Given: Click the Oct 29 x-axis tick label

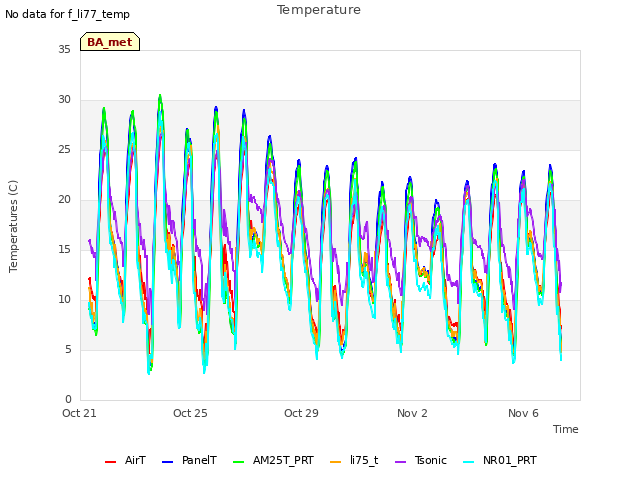Looking at the screenshot, I should point(301,413).
